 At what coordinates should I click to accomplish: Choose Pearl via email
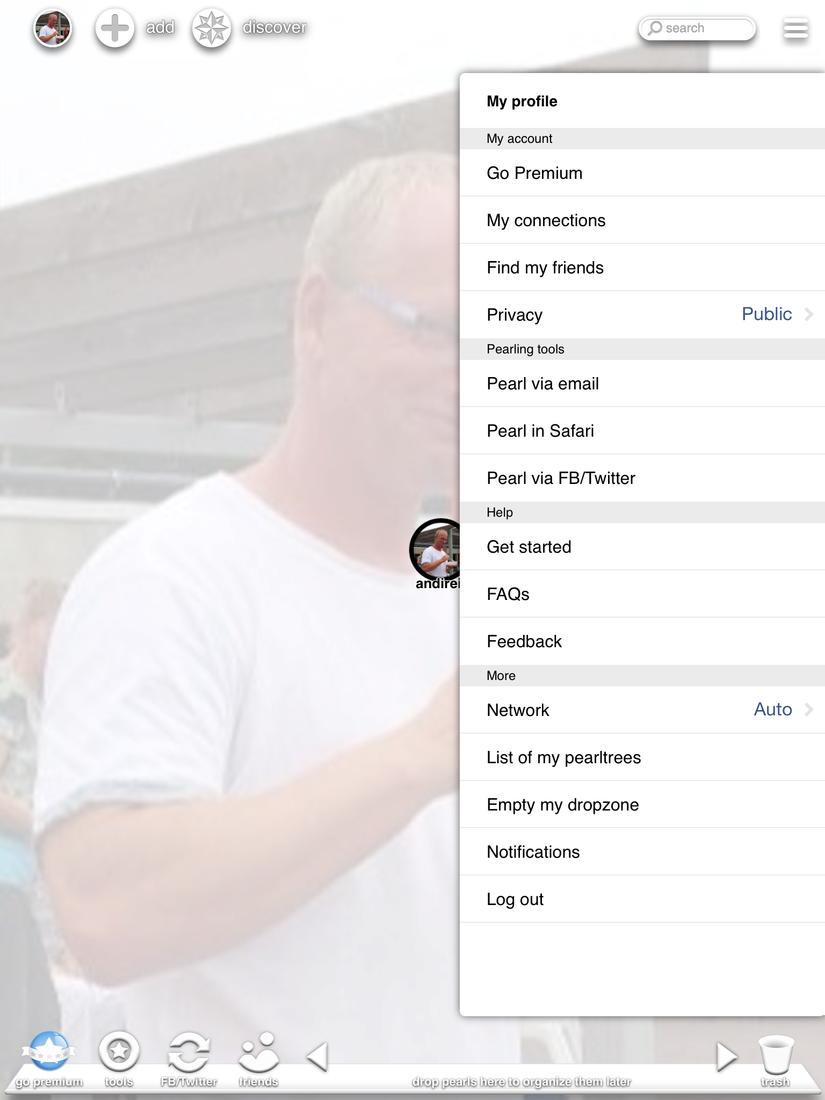pyautogui.click(x=642, y=384)
